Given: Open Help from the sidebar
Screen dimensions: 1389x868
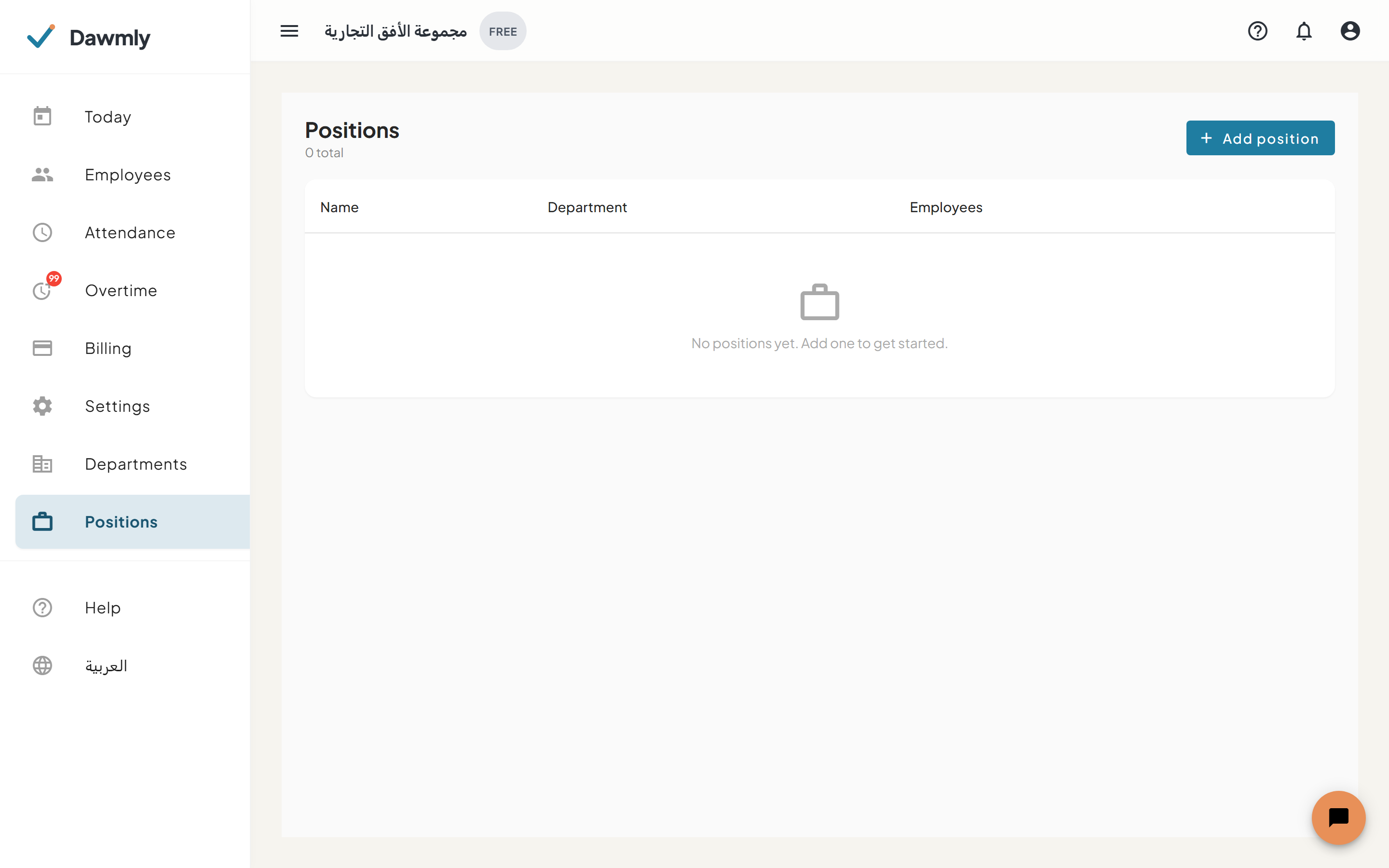Looking at the screenshot, I should [133, 608].
